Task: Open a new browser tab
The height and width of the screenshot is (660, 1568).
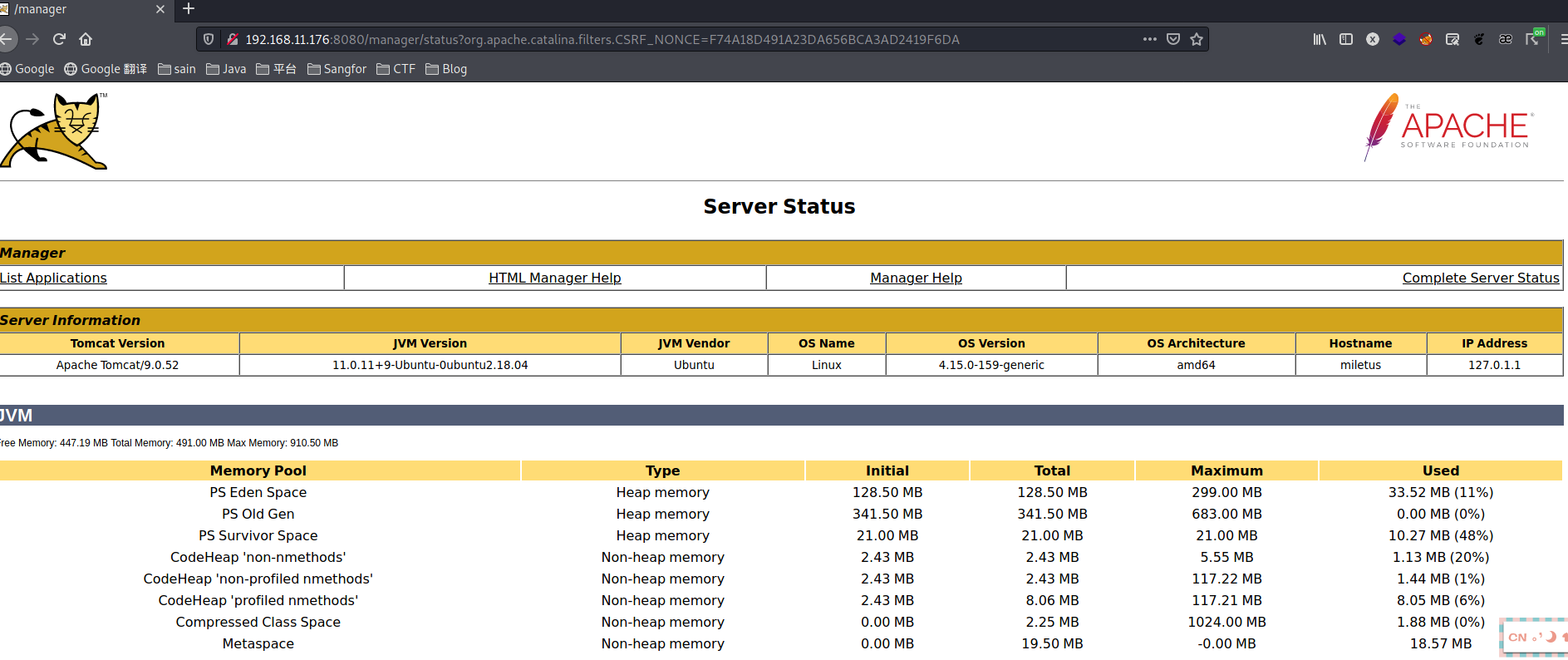Action: tap(189, 9)
